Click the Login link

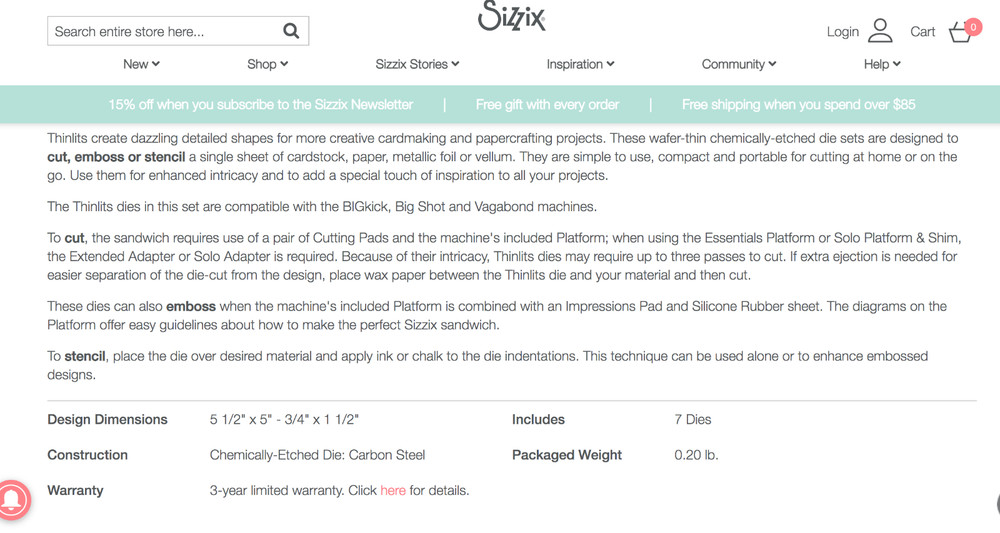click(x=842, y=32)
